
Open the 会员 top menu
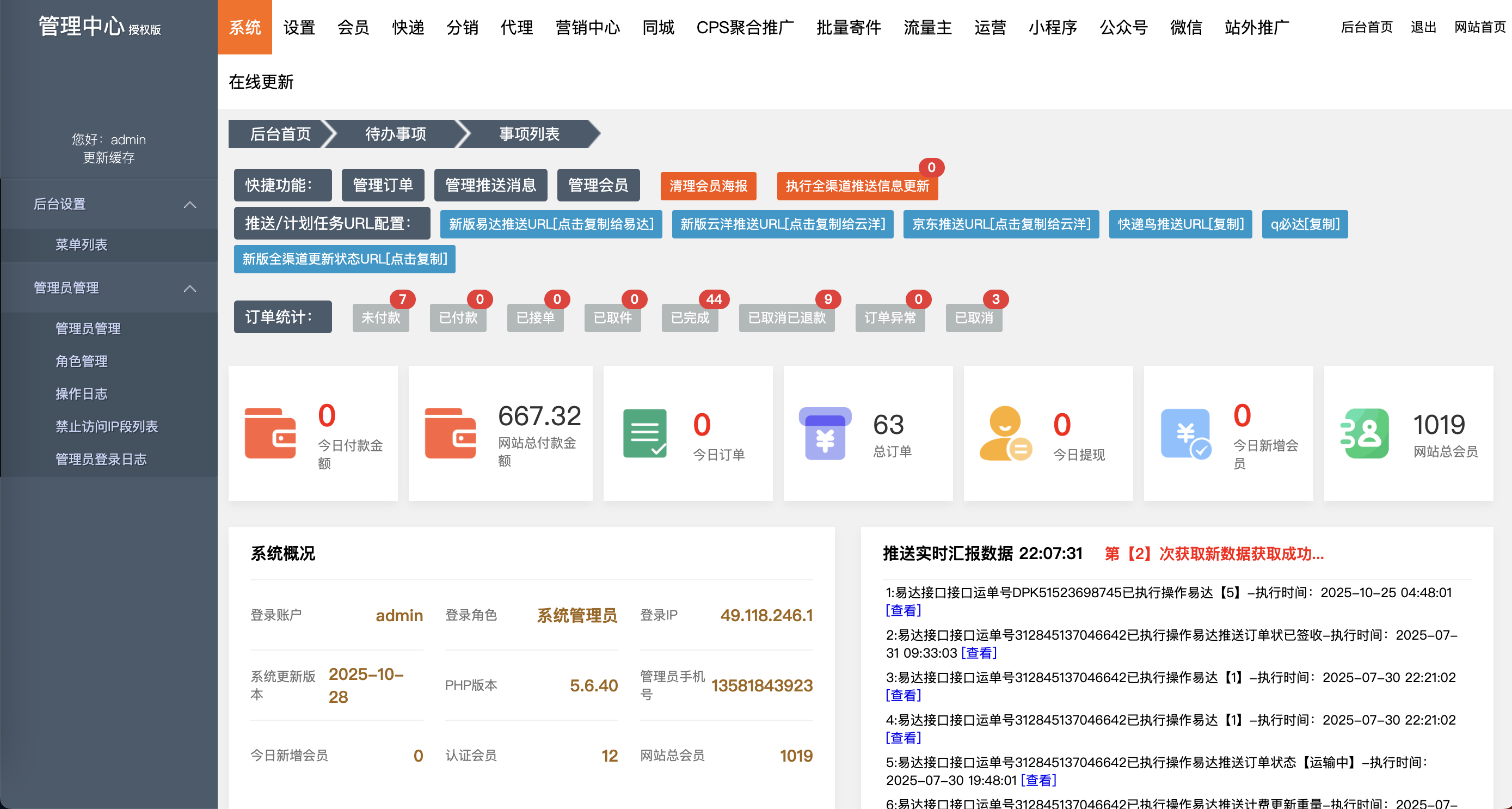click(353, 28)
